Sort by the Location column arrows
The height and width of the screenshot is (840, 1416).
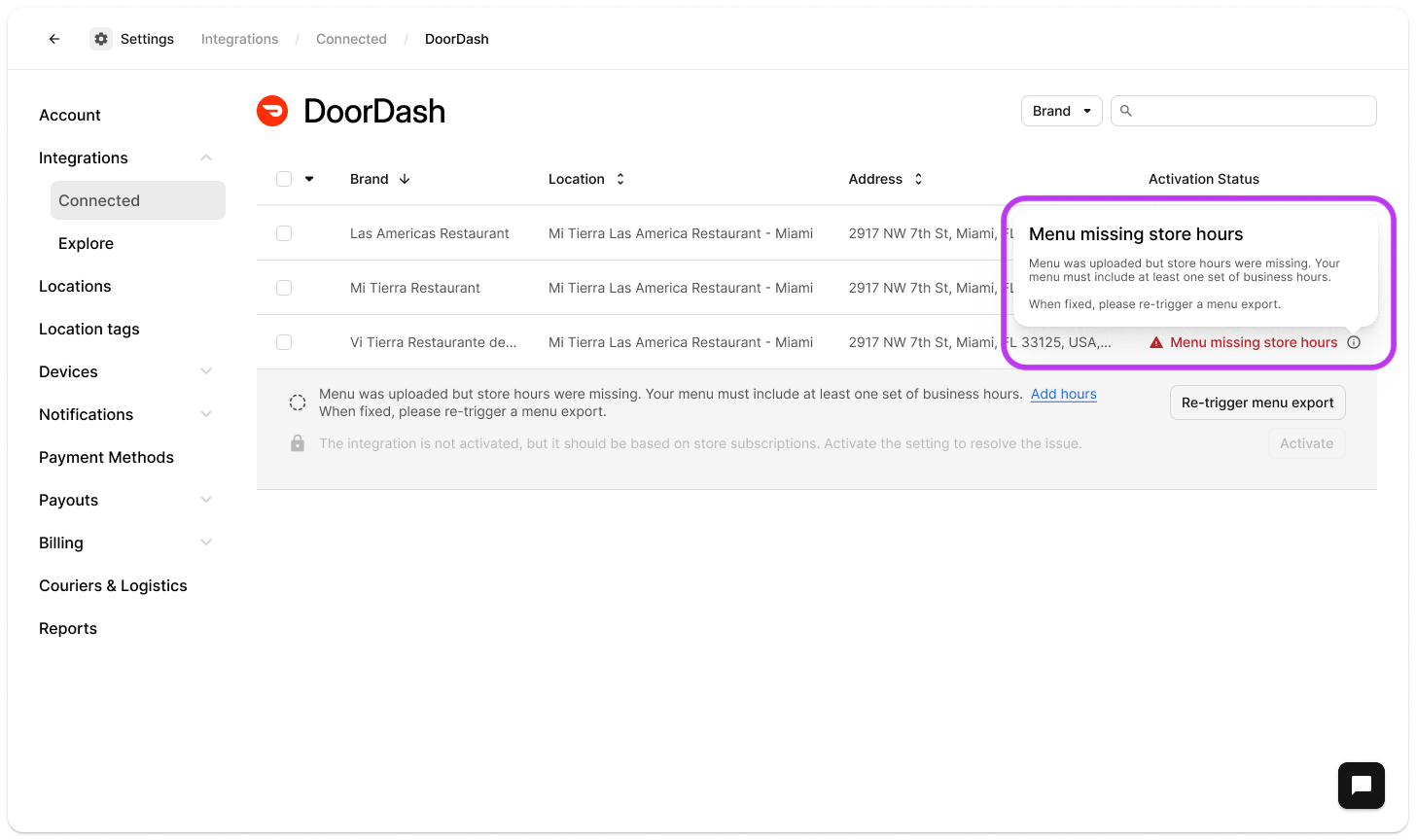(620, 179)
